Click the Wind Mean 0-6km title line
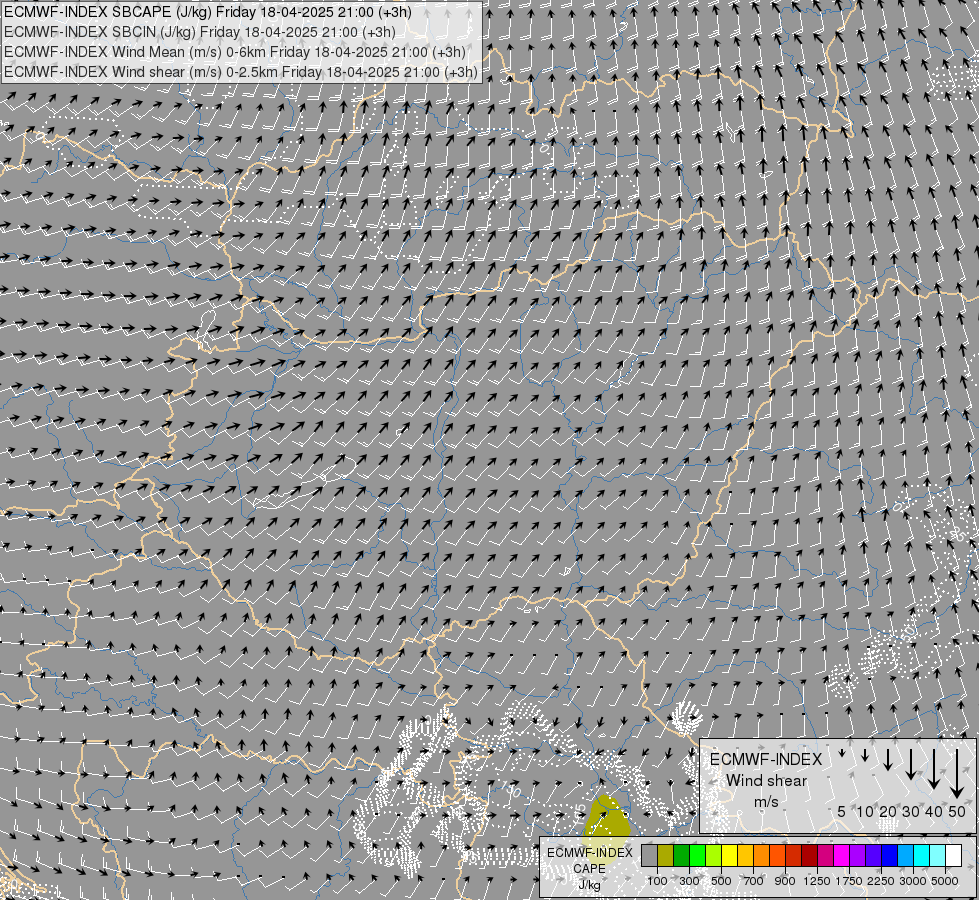Screen dimensions: 979x900 (235, 52)
